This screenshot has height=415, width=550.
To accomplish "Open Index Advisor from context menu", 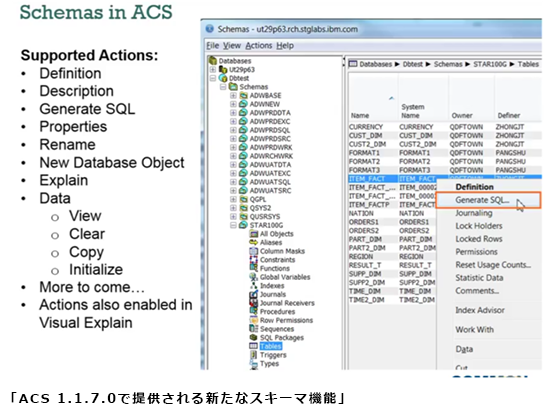I will point(480,310).
